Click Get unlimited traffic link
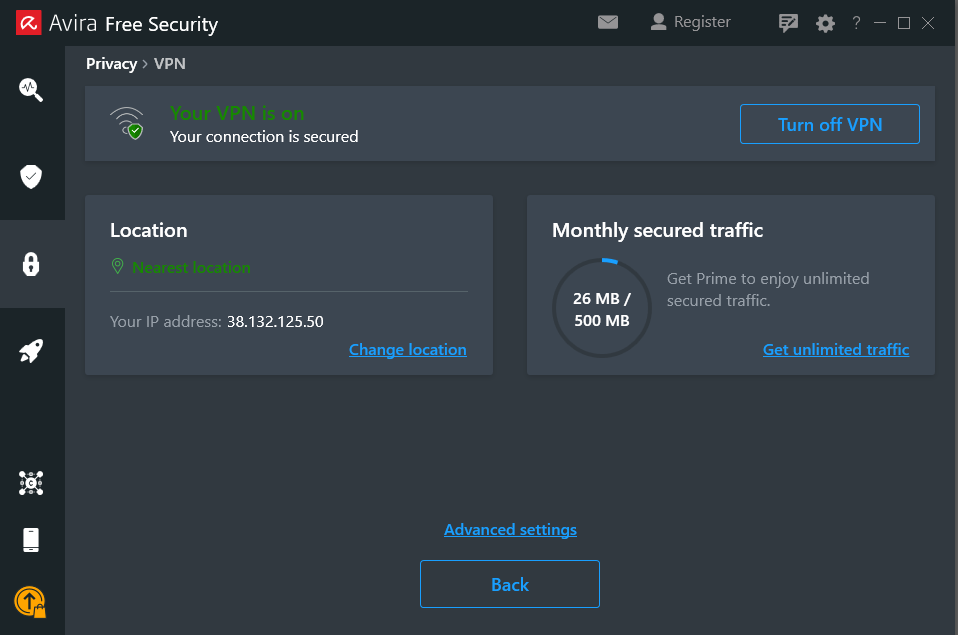958x635 pixels. click(x=836, y=350)
